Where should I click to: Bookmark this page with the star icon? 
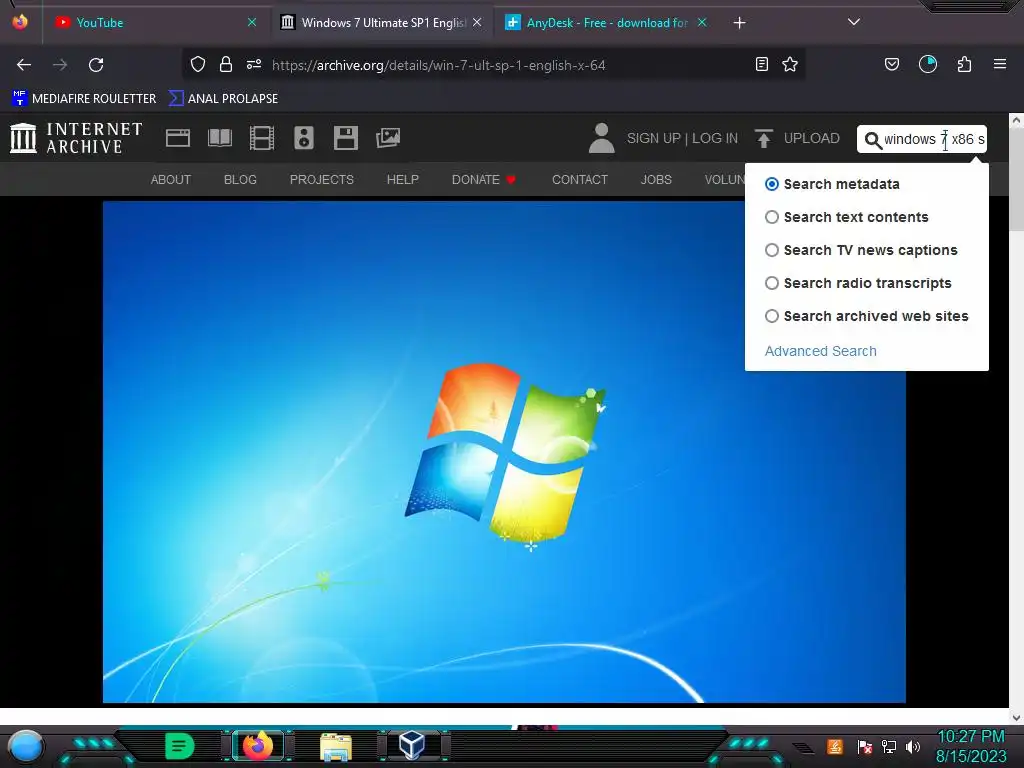(x=790, y=64)
